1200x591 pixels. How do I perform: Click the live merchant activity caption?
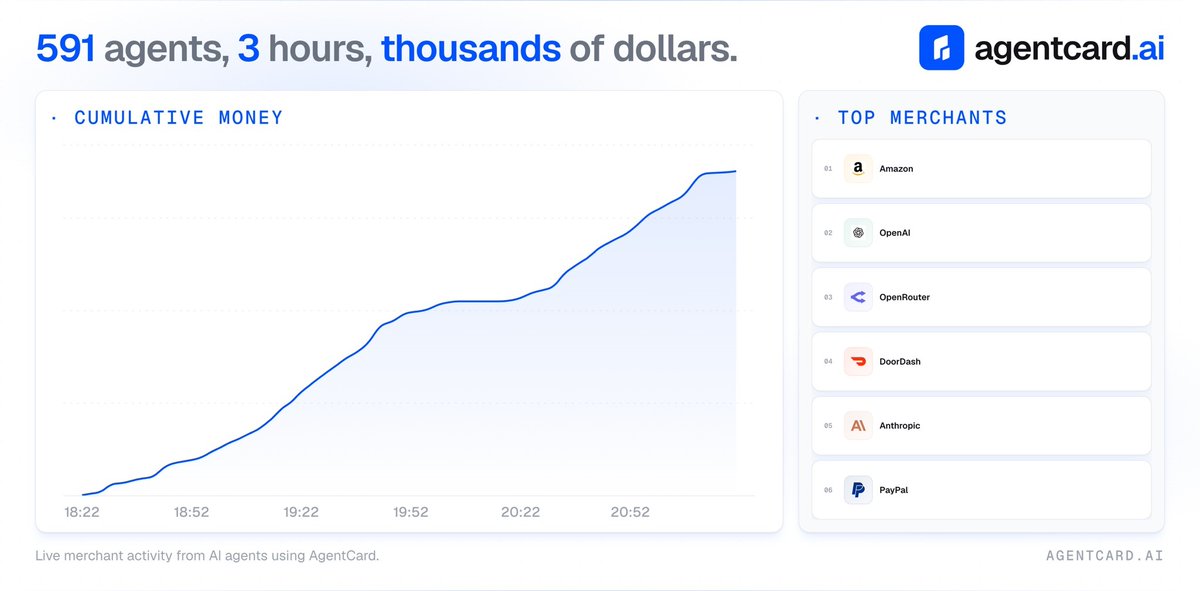pyautogui.click(x=207, y=556)
